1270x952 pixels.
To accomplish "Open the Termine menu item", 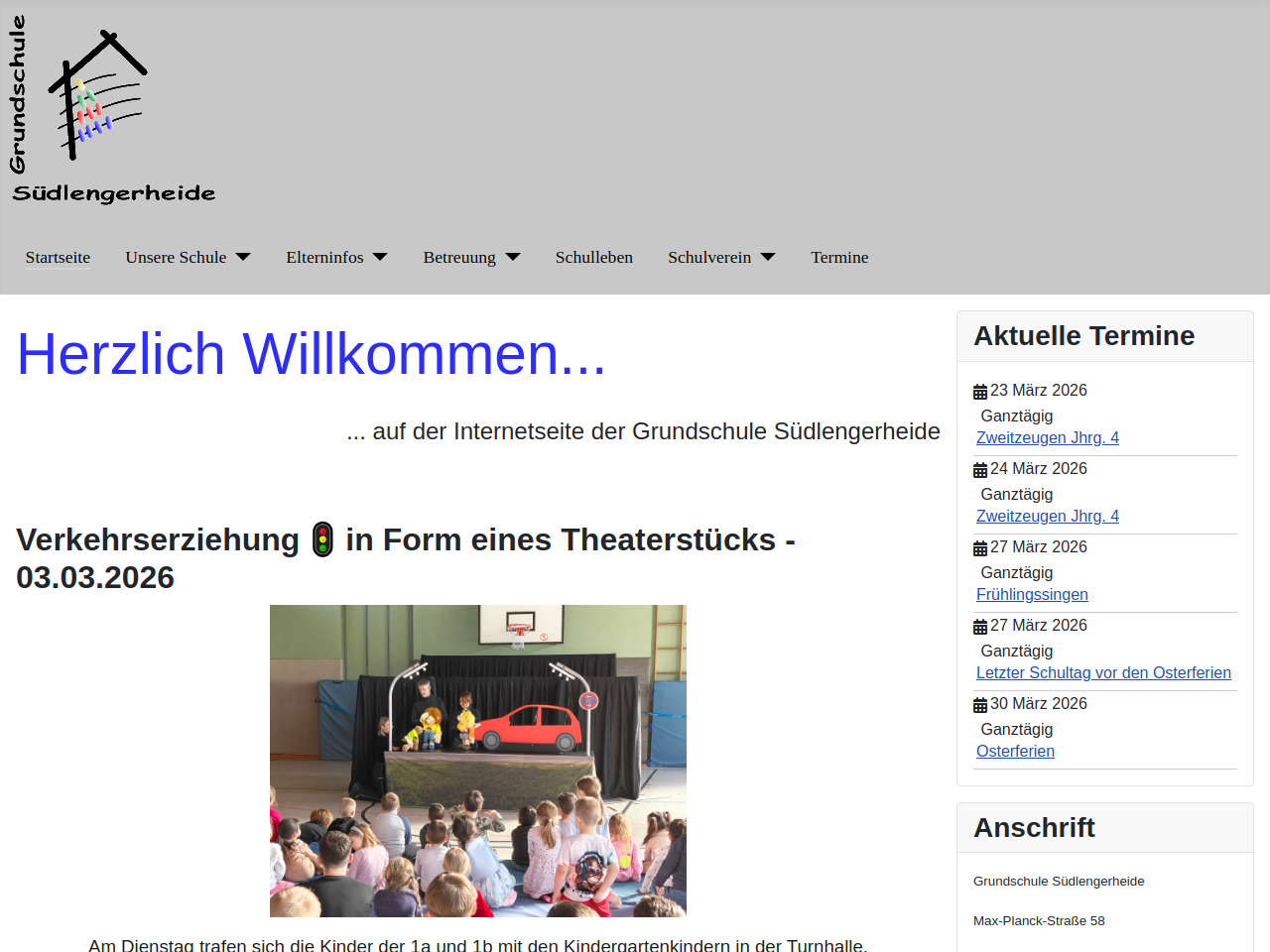I will 839,258.
